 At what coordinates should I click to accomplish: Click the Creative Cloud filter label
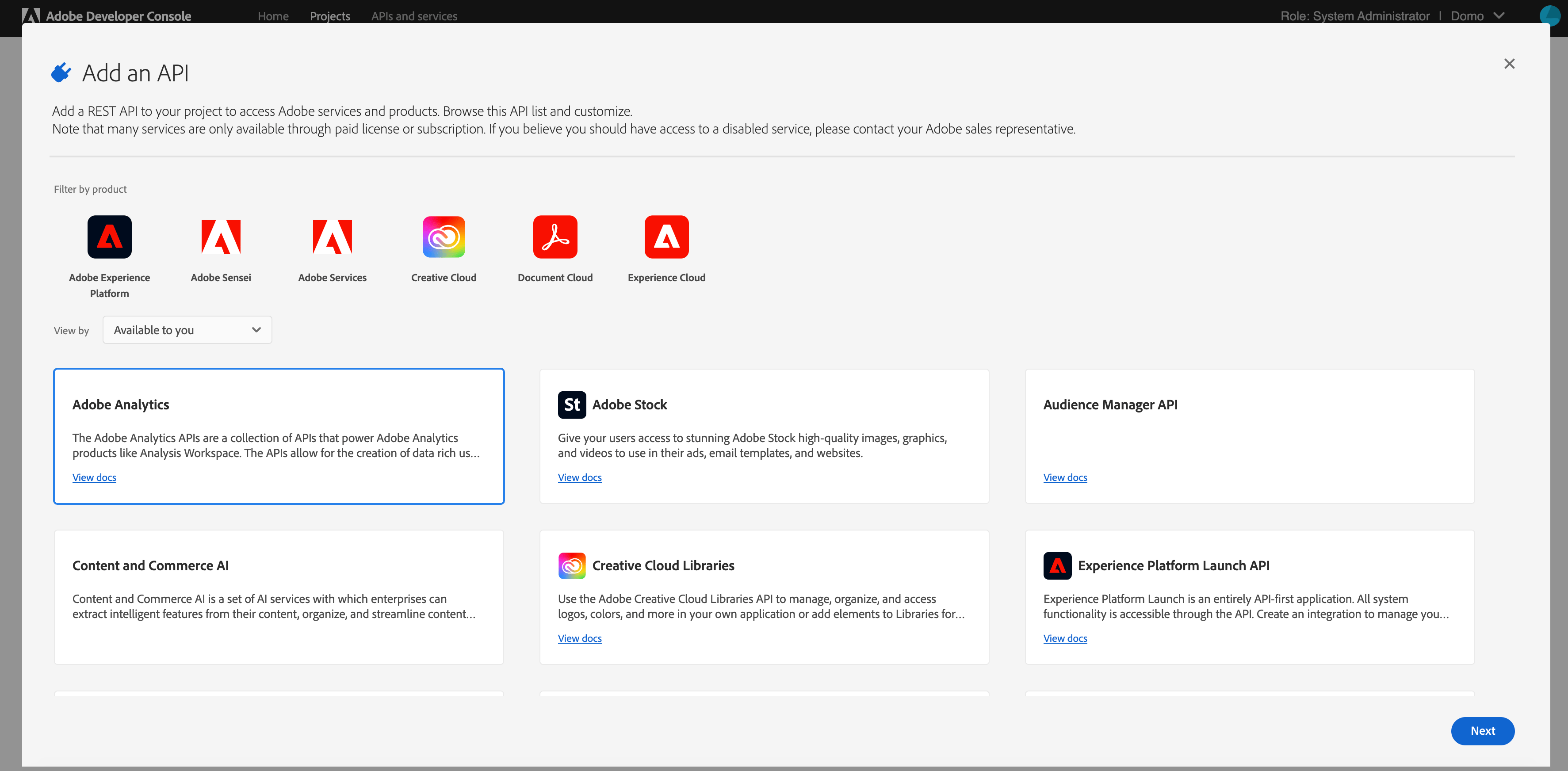(444, 278)
